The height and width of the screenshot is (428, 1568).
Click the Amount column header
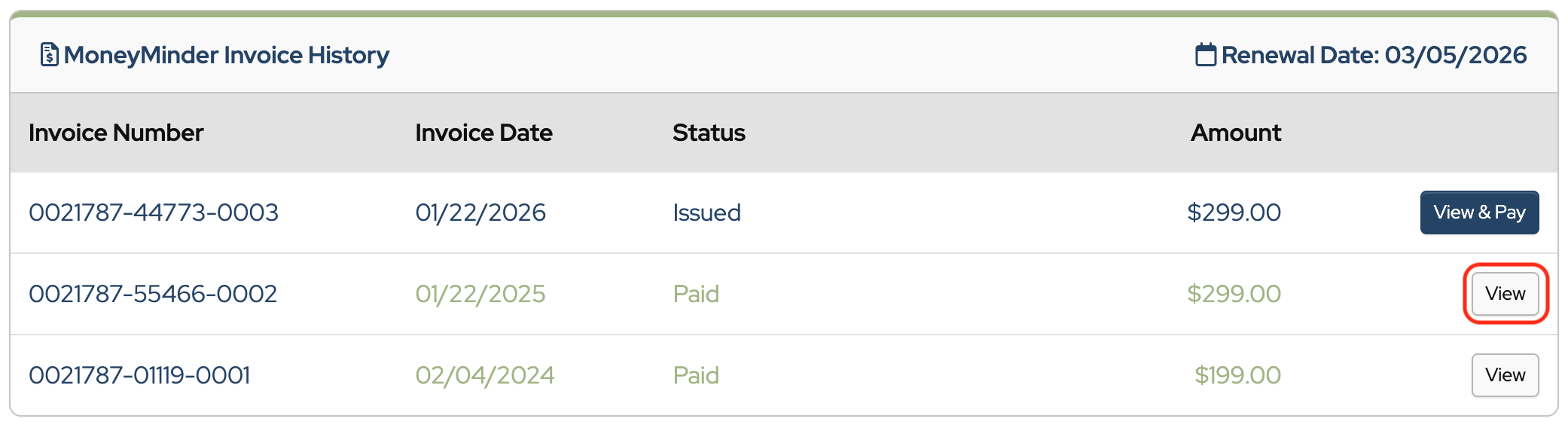tap(1235, 133)
